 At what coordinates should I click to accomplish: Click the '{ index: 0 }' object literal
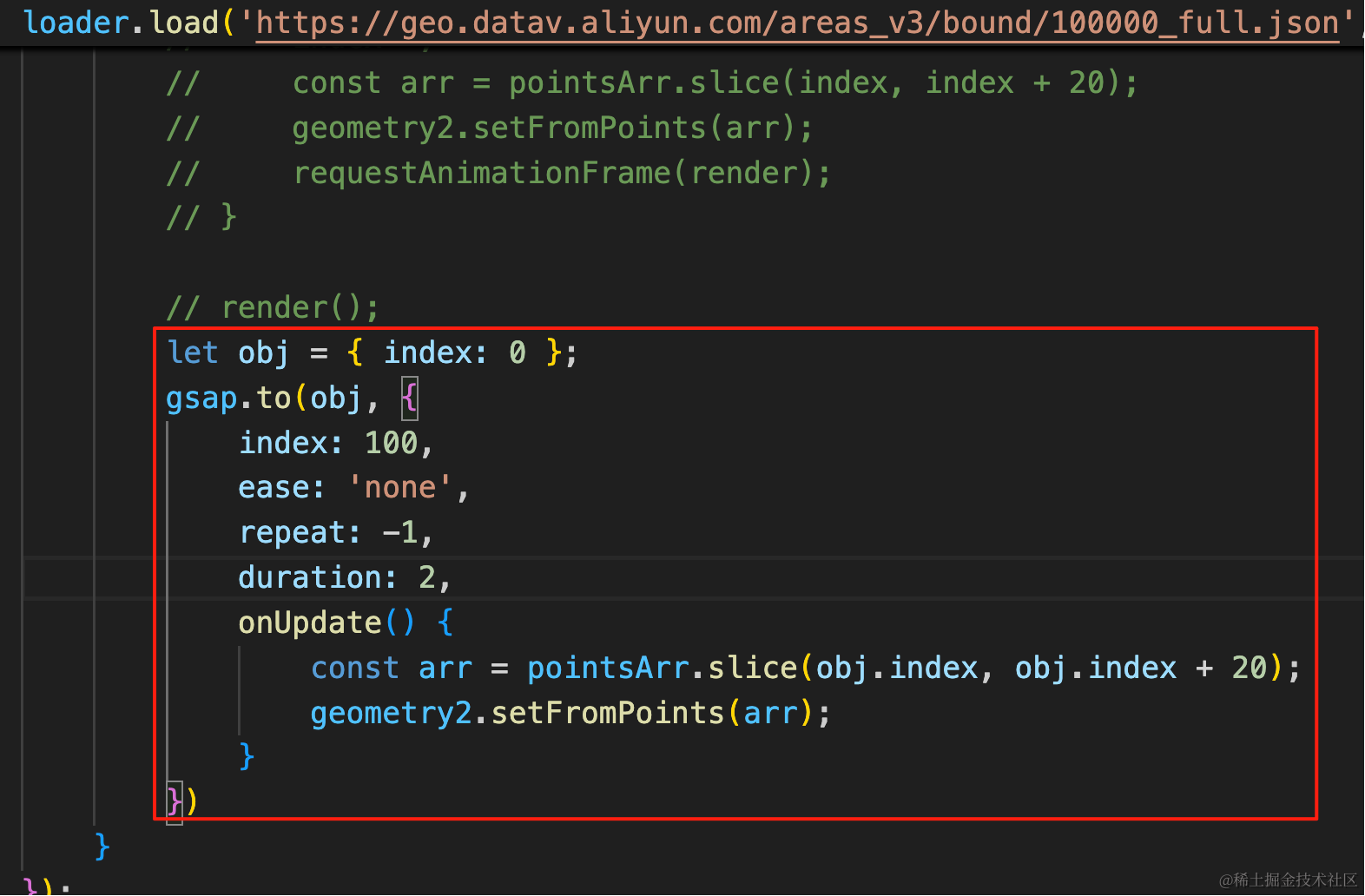(x=454, y=352)
